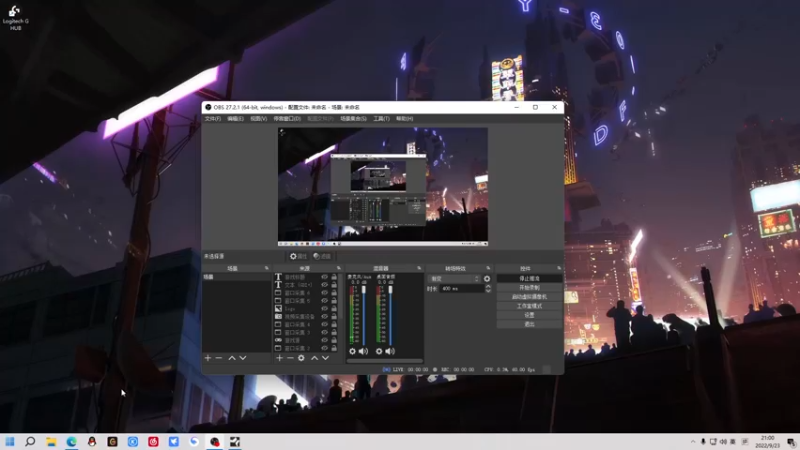Move scene down in the Scenes panel
This screenshot has height=450, width=800.
coord(243,358)
